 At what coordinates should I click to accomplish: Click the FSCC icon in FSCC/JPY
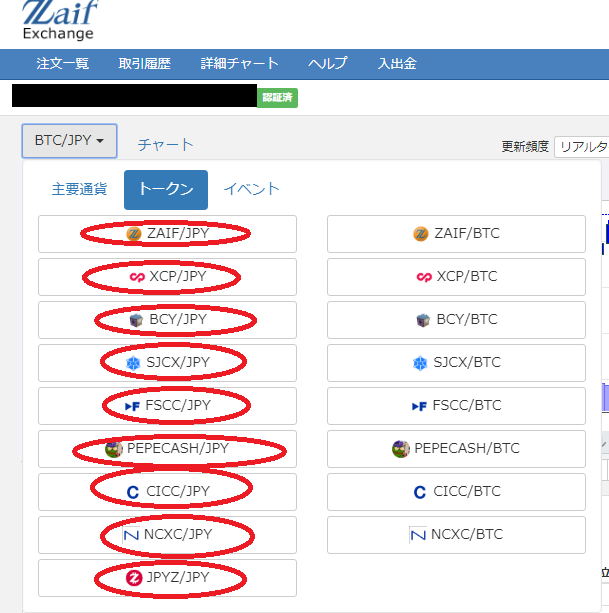click(x=133, y=407)
